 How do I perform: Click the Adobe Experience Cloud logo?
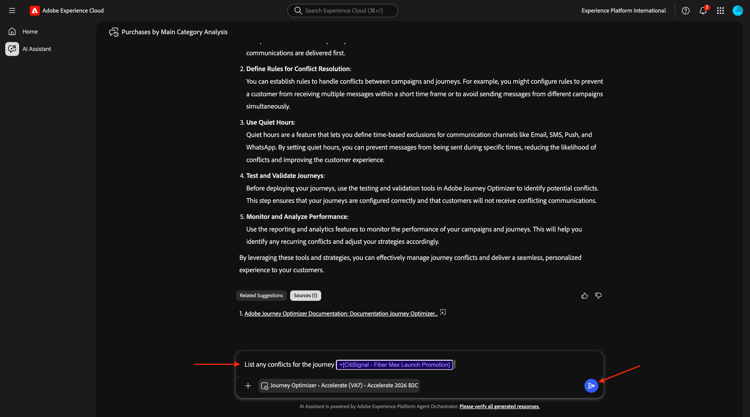34,11
